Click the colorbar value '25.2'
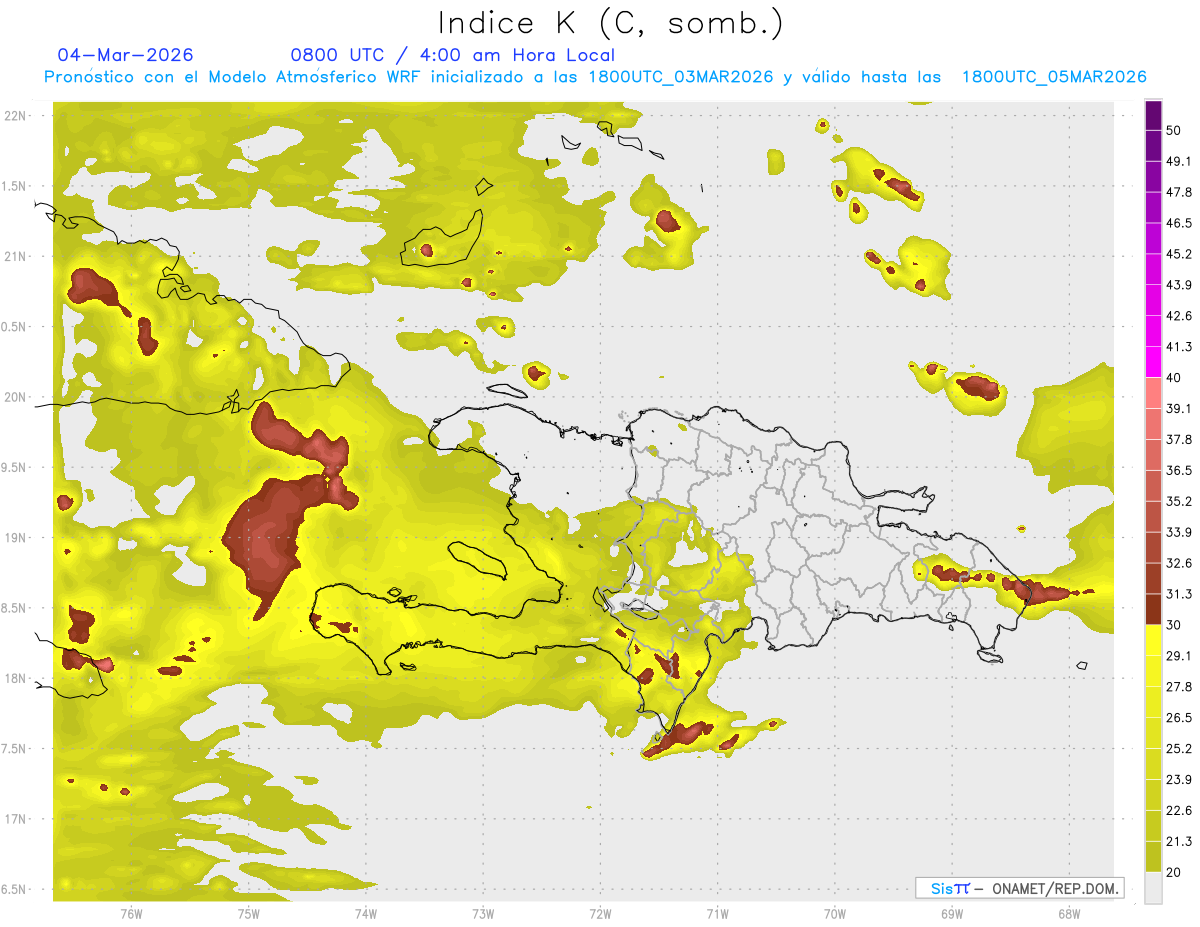1200x927 pixels. pos(1179,749)
